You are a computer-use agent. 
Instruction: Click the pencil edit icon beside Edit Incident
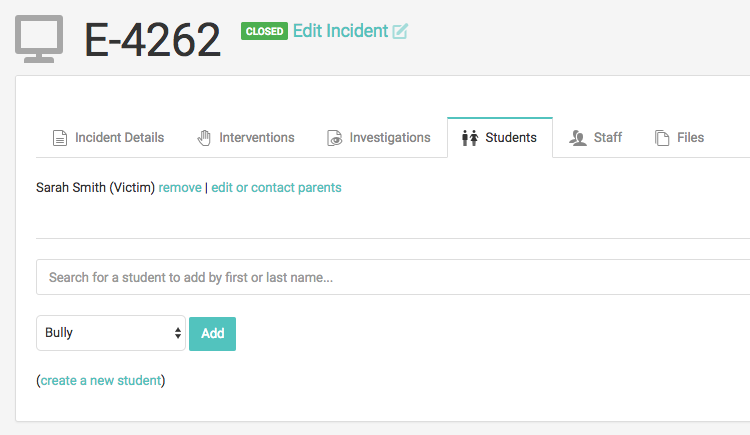coord(400,32)
